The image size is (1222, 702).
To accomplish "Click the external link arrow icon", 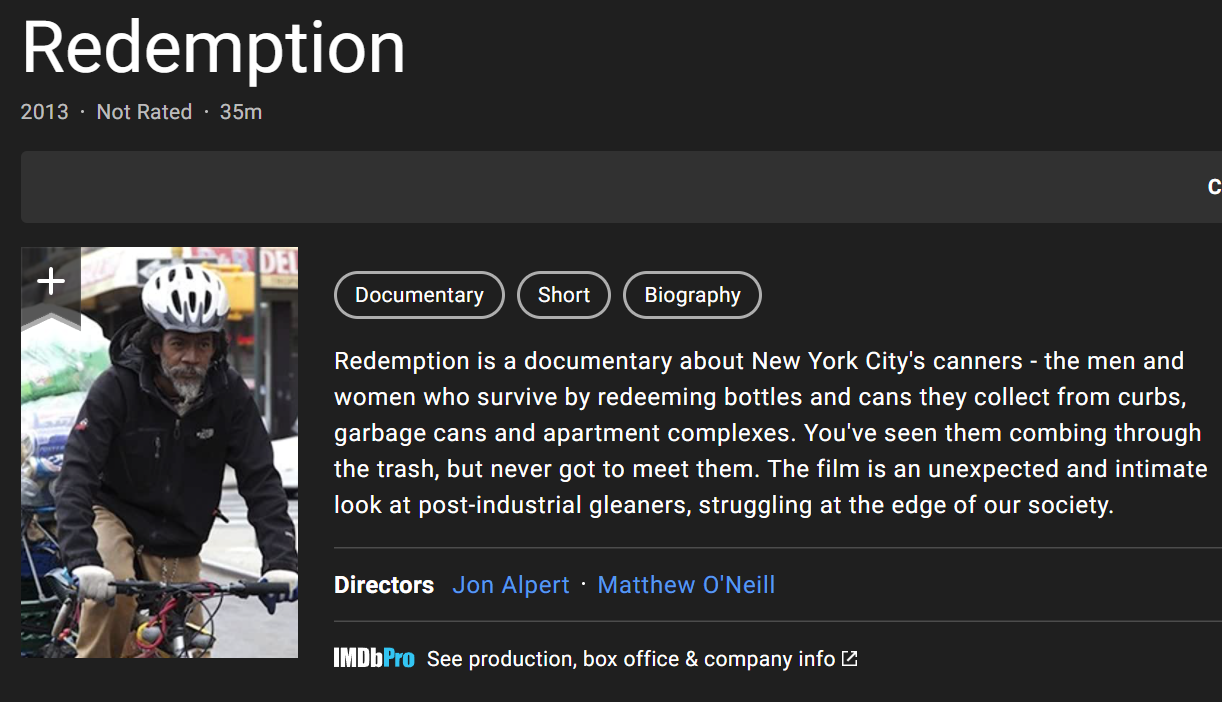I will tap(849, 658).
